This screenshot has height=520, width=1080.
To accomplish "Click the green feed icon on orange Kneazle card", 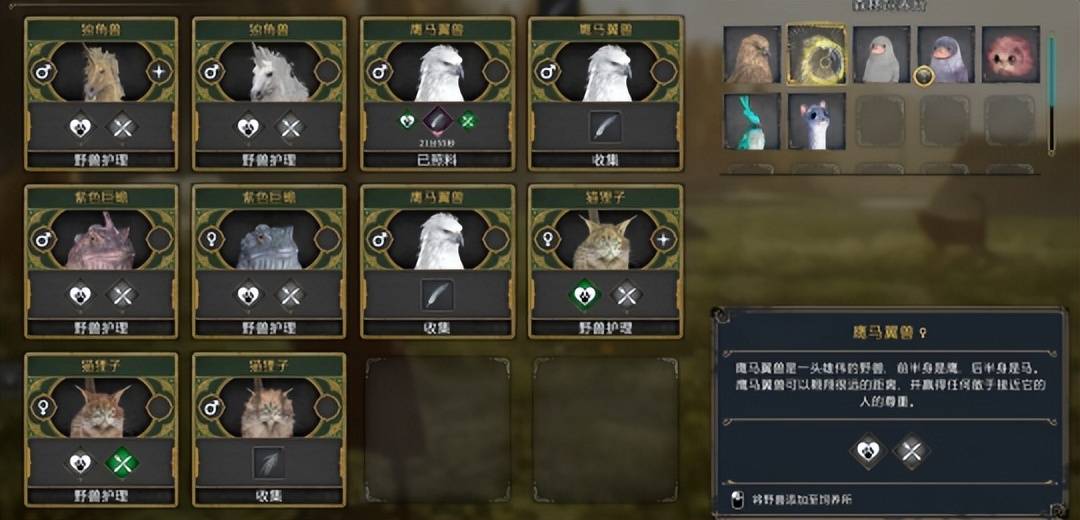I will pos(122,462).
